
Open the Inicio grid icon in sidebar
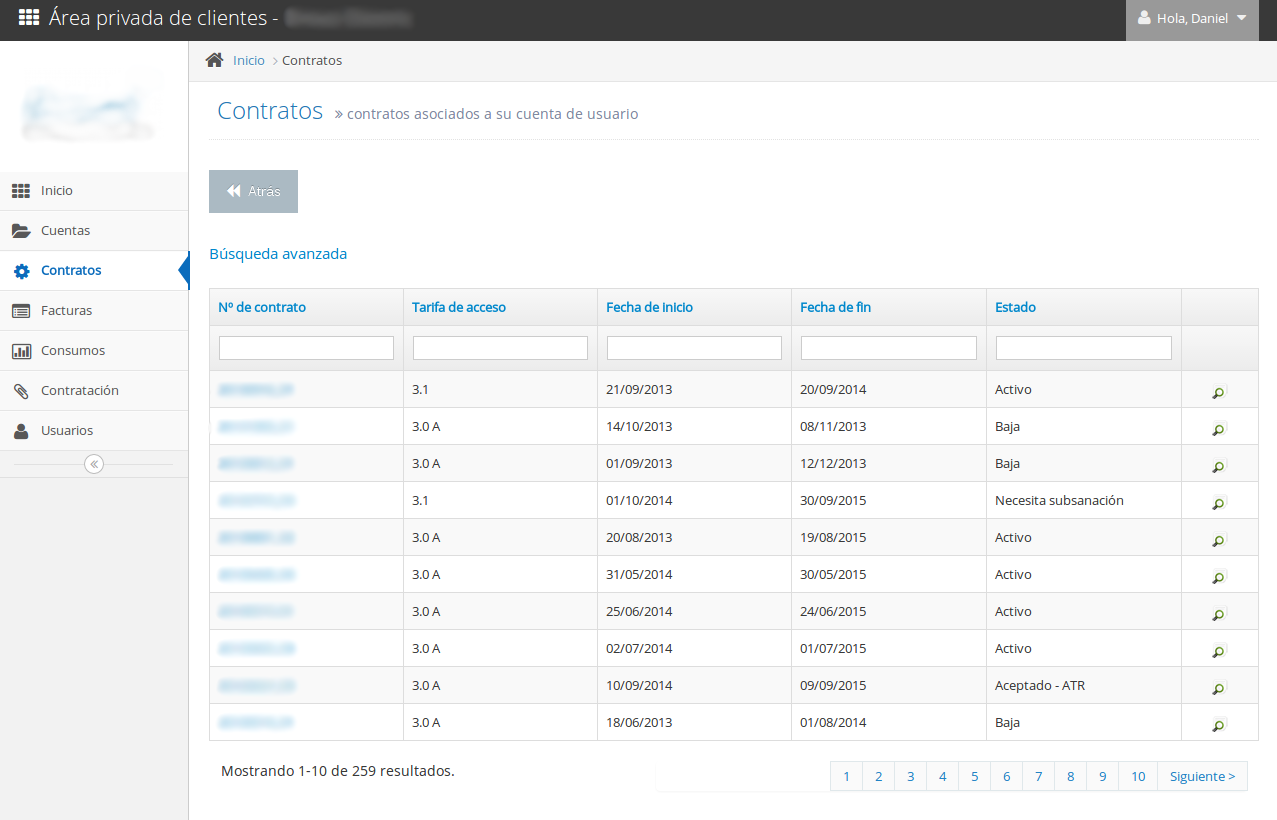[x=20, y=190]
